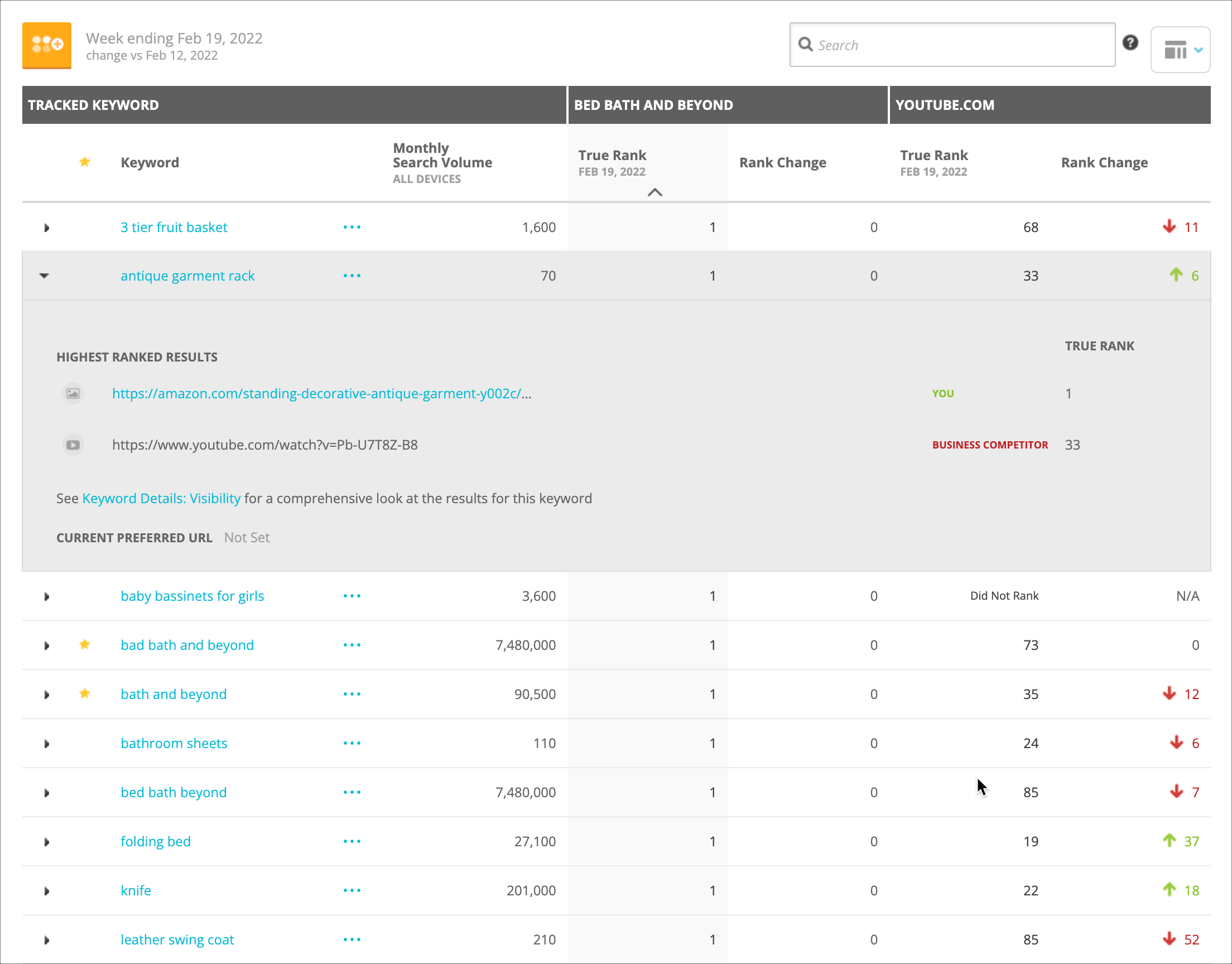Sort by Bed Bath and Beyond True Rank

tap(612, 155)
